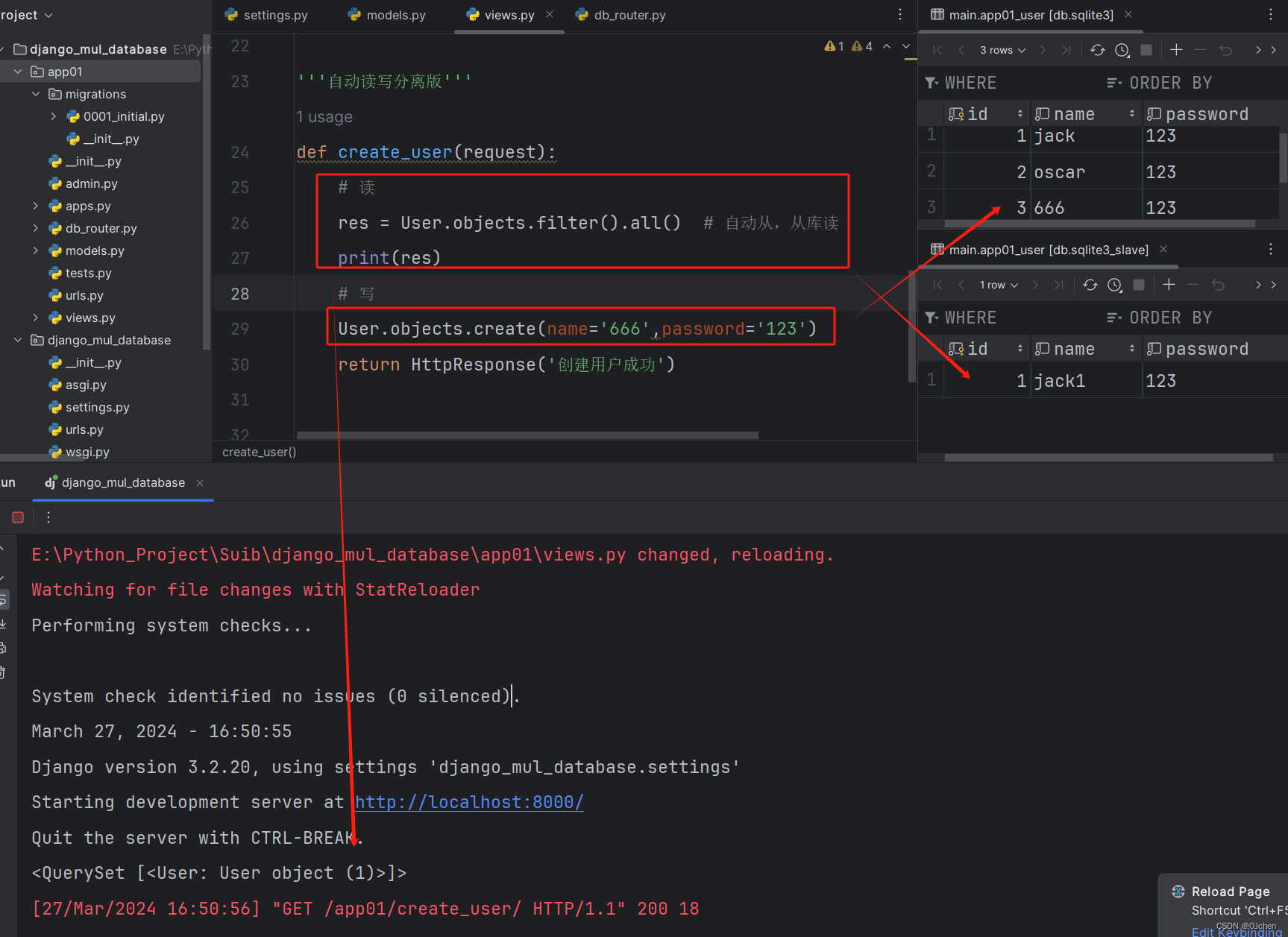The height and width of the screenshot is (937, 1288).
Task: Collapse the app01 folder
Action: [18, 72]
